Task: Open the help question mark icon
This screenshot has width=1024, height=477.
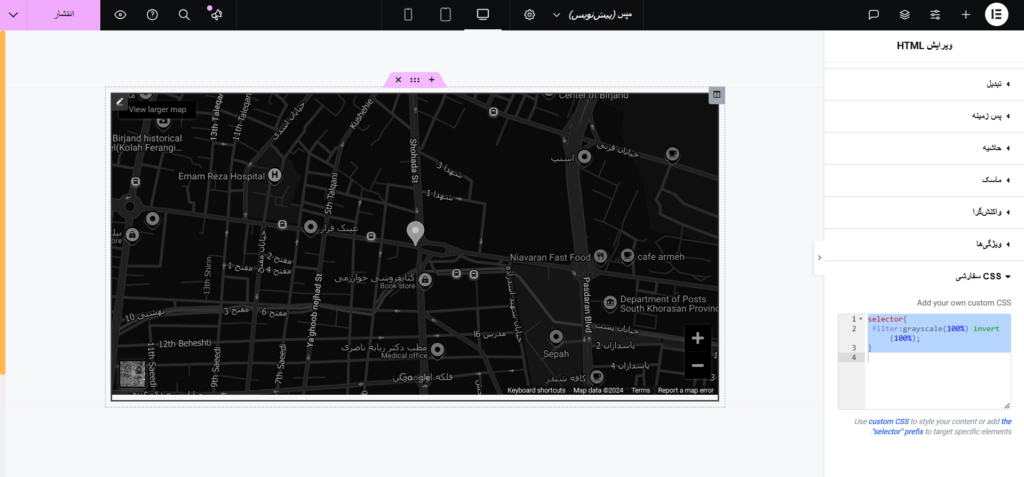Action: click(x=152, y=15)
